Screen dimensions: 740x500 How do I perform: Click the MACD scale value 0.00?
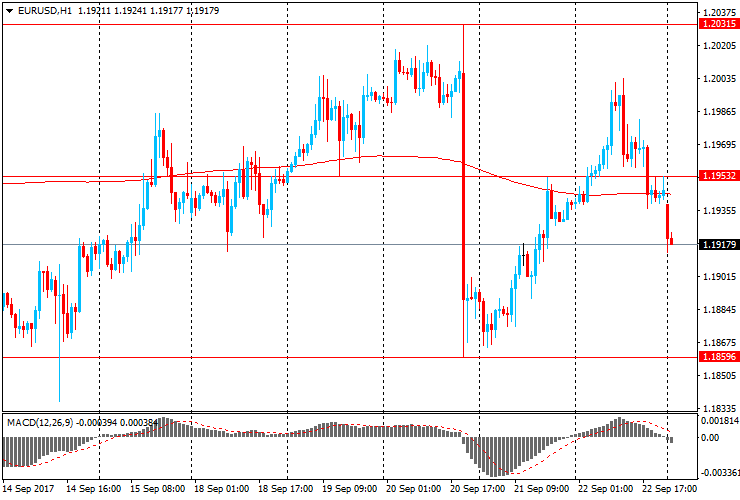(x=710, y=438)
